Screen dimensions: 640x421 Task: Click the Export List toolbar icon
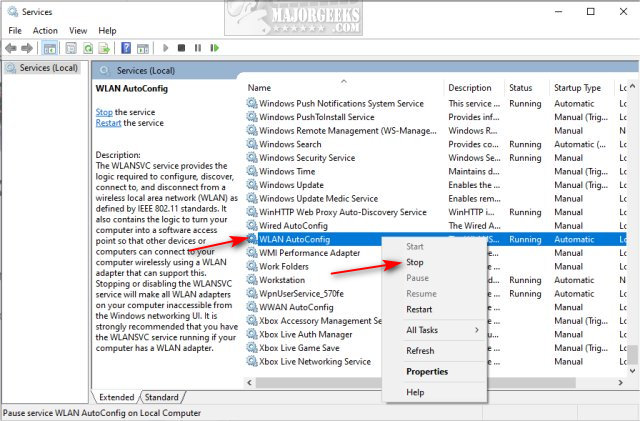tap(105, 47)
